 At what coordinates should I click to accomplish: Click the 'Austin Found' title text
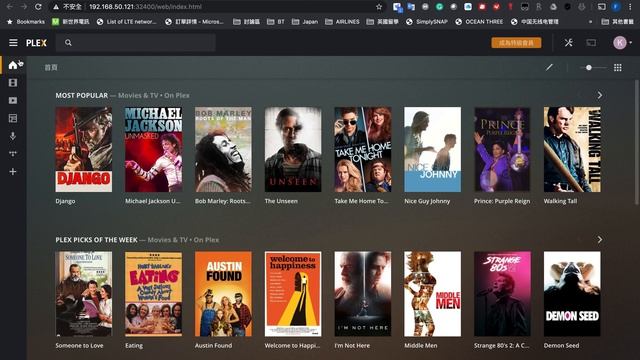coord(213,346)
